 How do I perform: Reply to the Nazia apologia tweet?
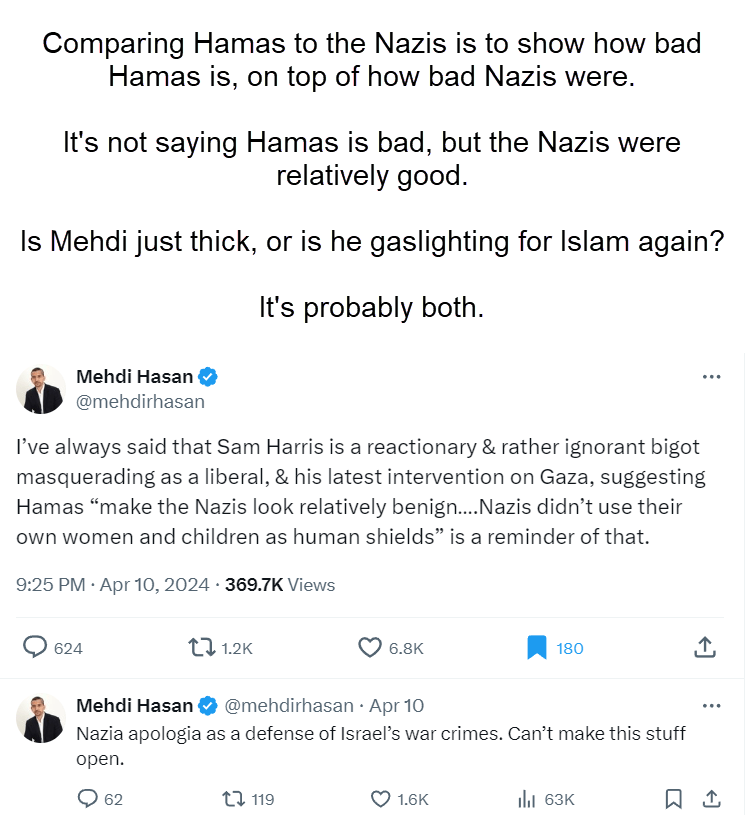pos(89,798)
